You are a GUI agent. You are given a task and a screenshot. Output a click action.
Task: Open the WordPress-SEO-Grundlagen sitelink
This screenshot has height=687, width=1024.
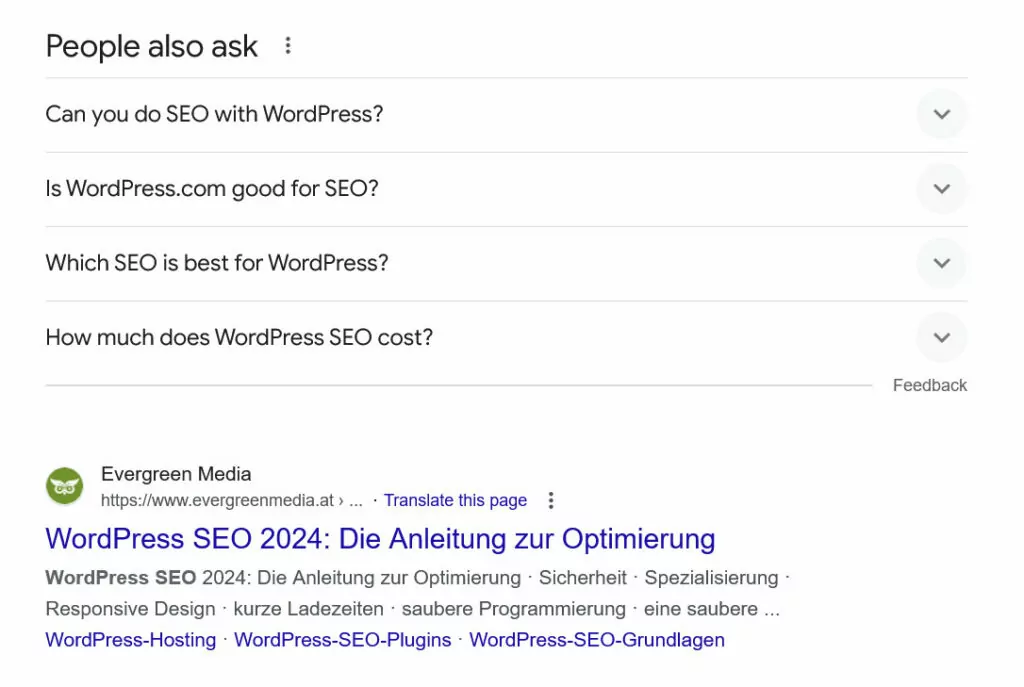tap(597, 640)
